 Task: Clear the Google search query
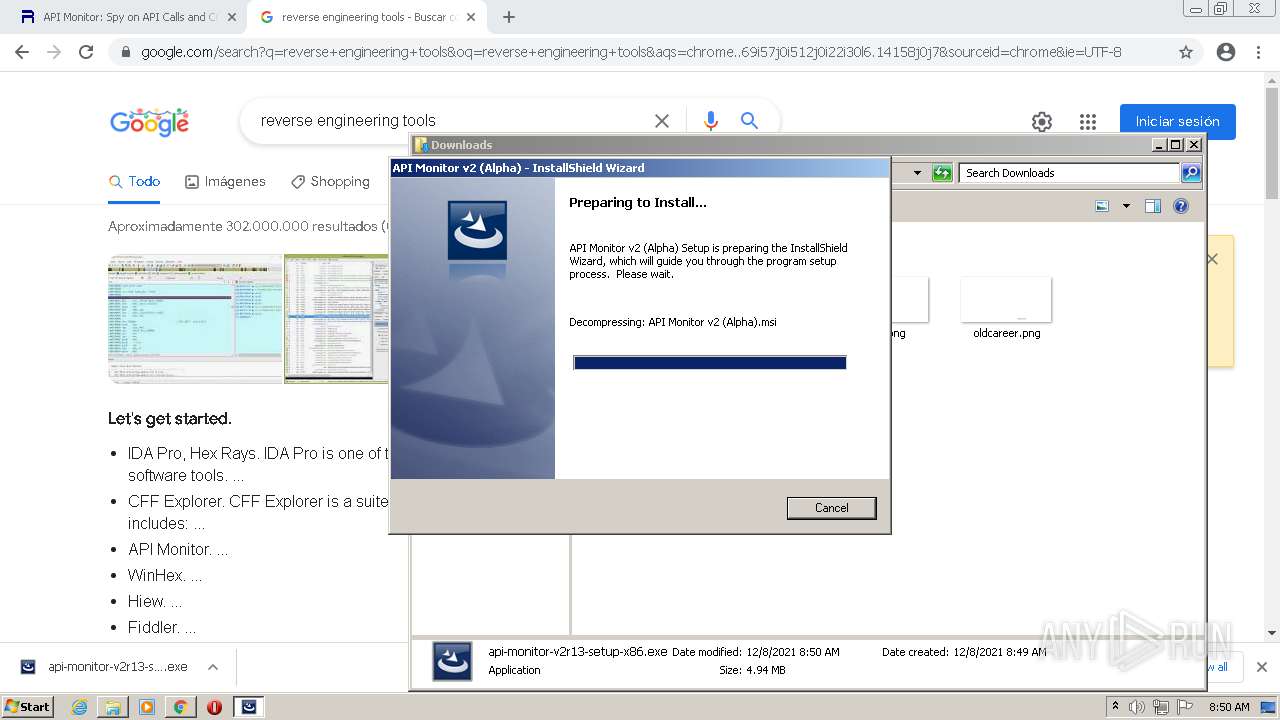661,121
